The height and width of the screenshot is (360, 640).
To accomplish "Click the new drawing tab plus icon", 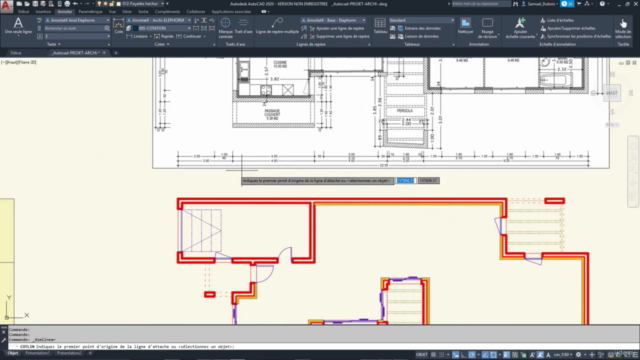I will (x=116, y=53).
